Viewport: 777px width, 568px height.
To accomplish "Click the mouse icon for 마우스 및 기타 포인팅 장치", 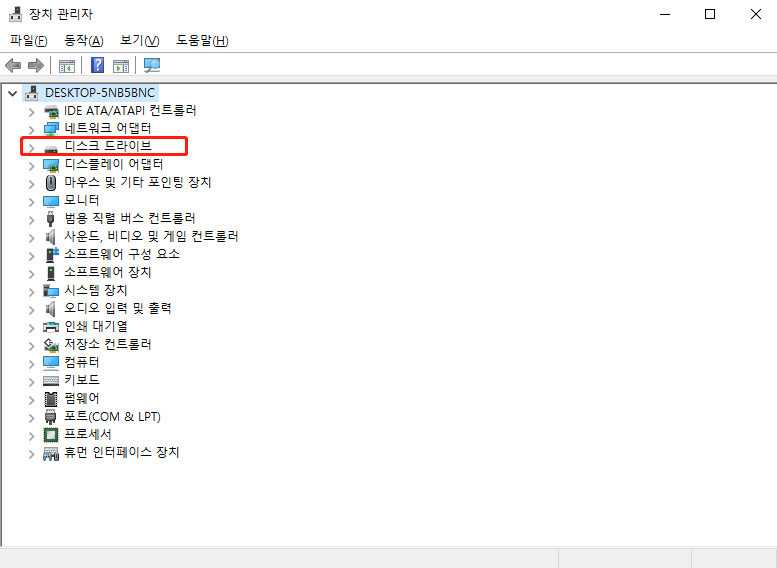I will click(x=51, y=183).
